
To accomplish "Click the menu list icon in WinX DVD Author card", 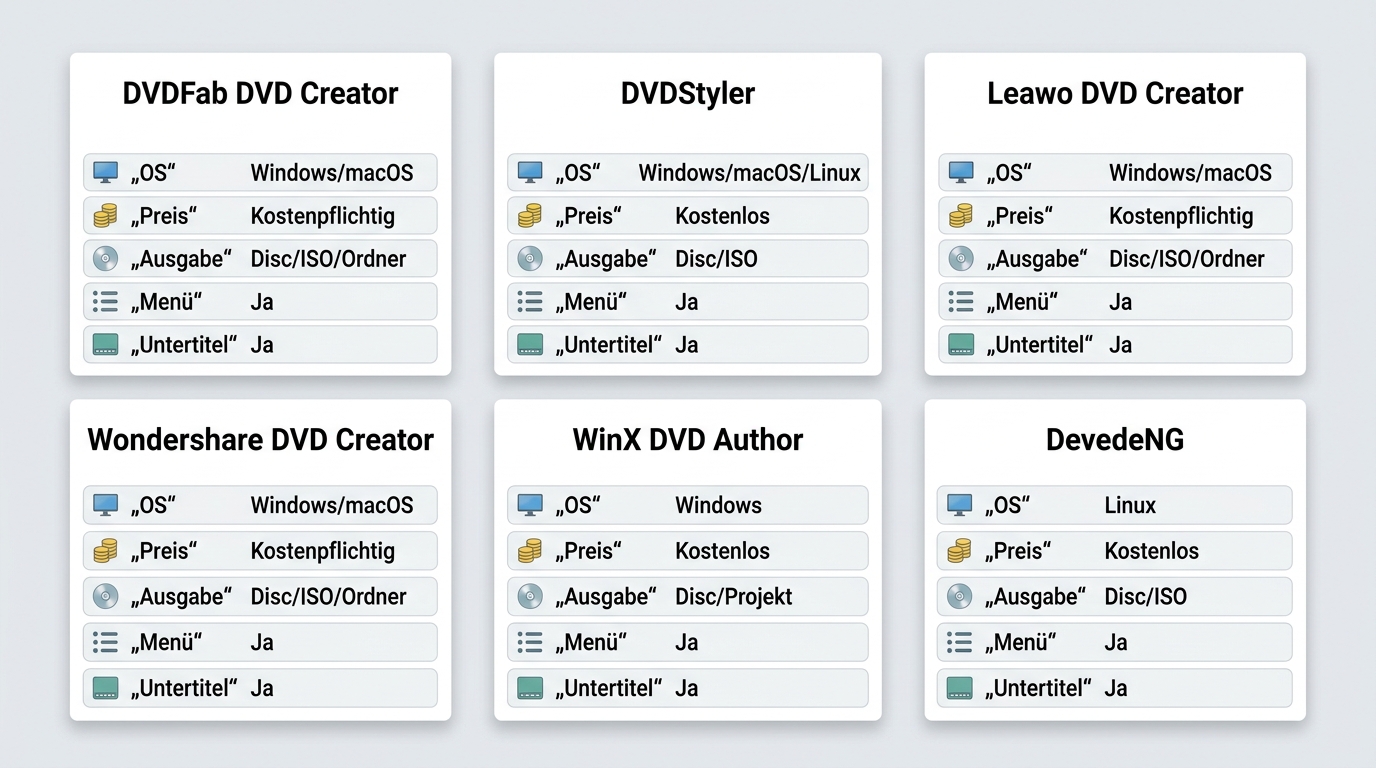I will [530, 642].
